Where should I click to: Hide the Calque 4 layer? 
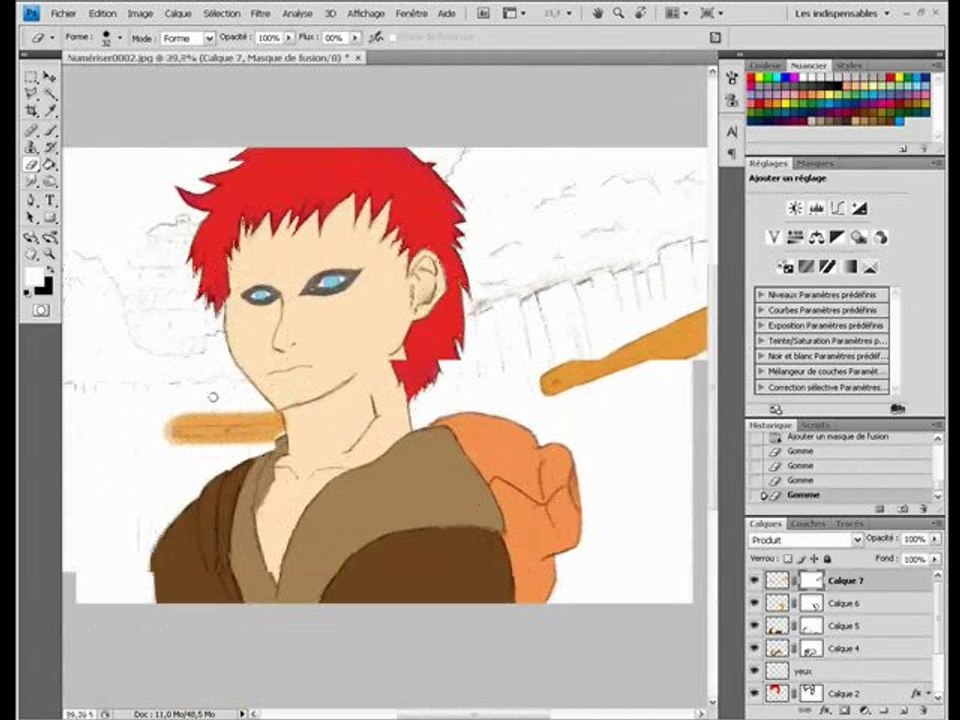(754, 648)
